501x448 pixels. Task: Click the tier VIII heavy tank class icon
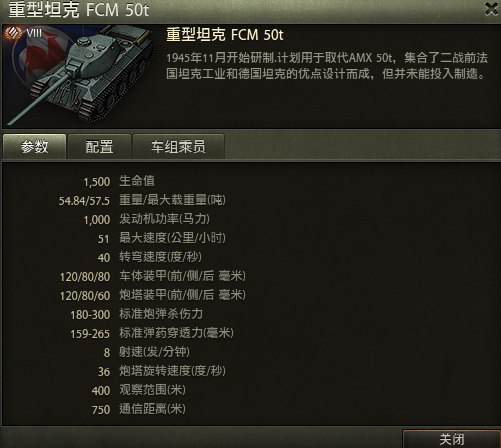point(13,33)
